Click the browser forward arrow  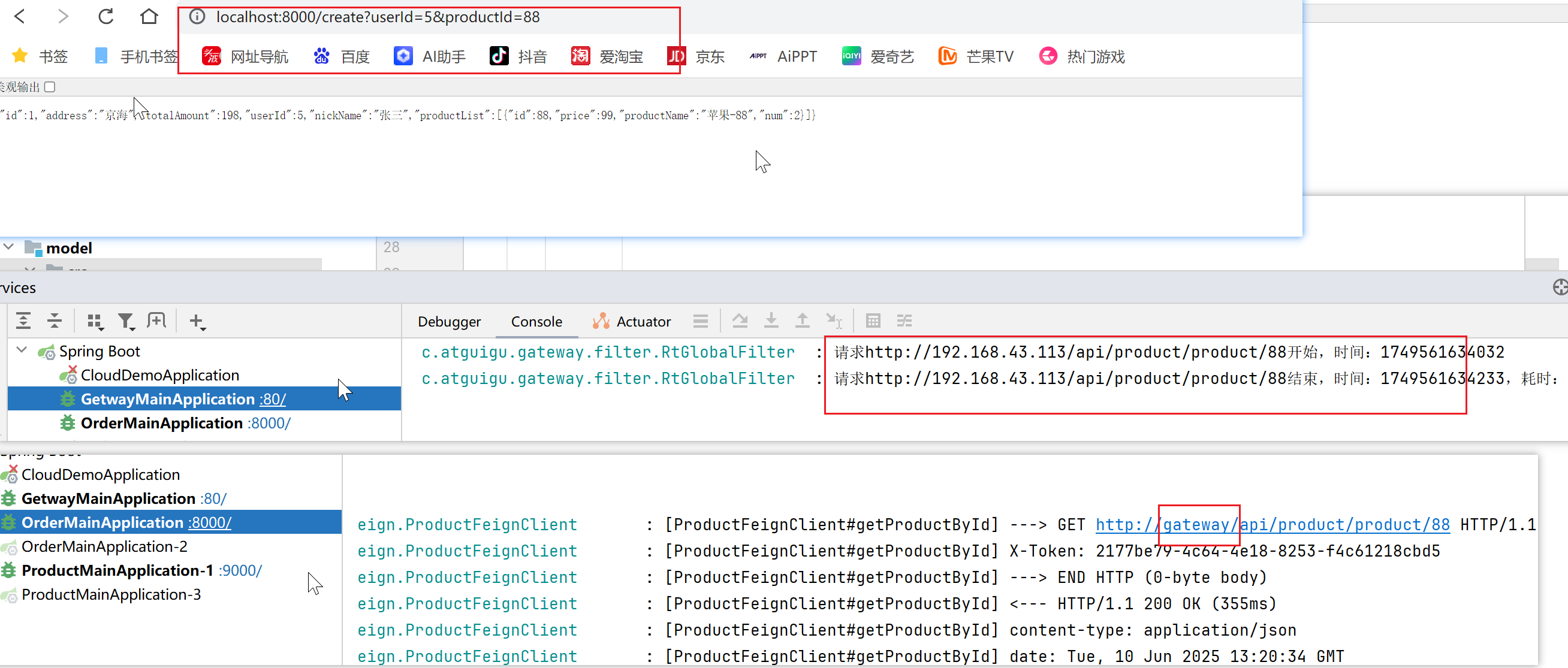(63, 16)
